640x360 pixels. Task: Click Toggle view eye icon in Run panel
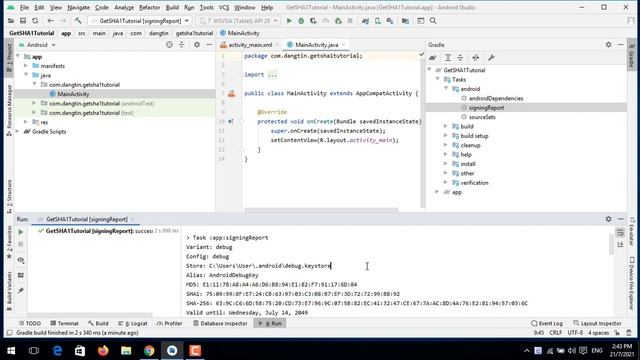tap(21, 260)
